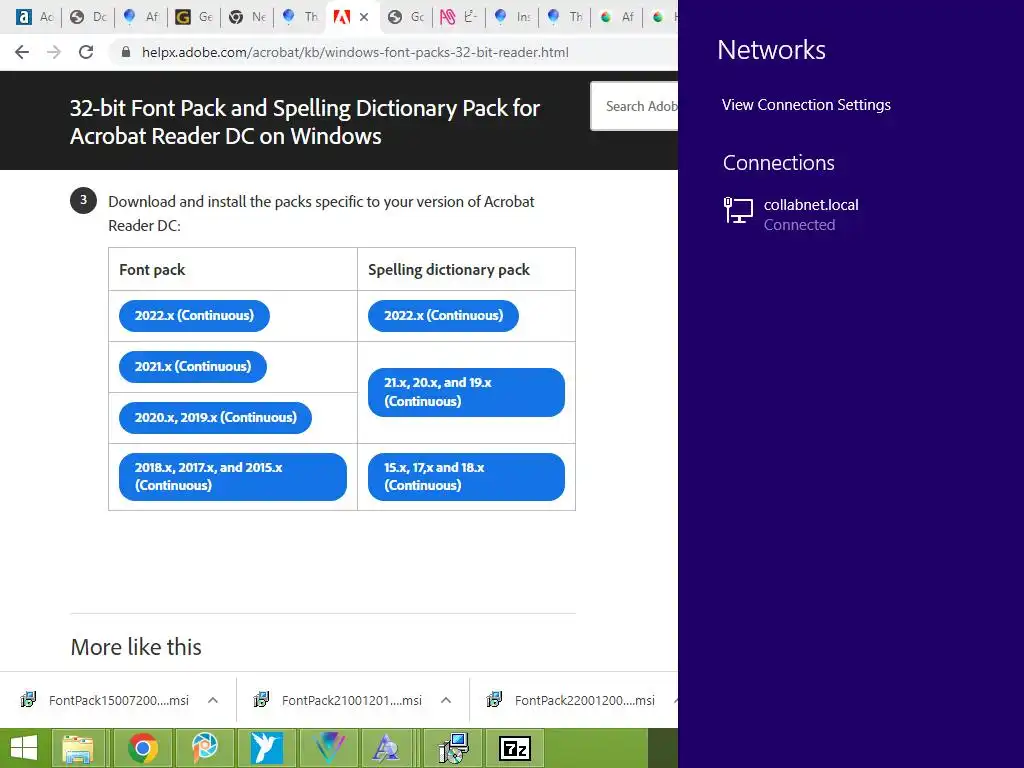Open the FontPack15007200 download options chevron
The height and width of the screenshot is (768, 1024).
point(213,700)
